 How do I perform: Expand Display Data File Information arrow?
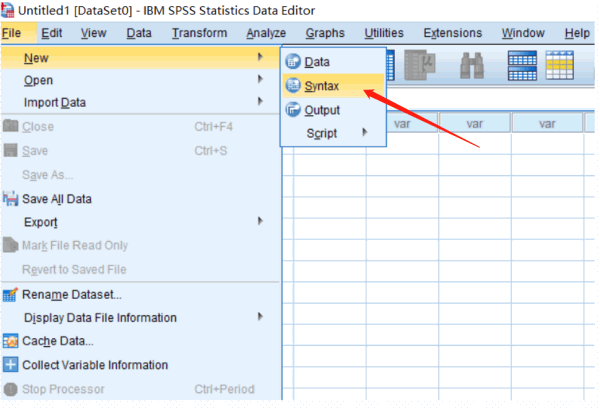coord(260,317)
